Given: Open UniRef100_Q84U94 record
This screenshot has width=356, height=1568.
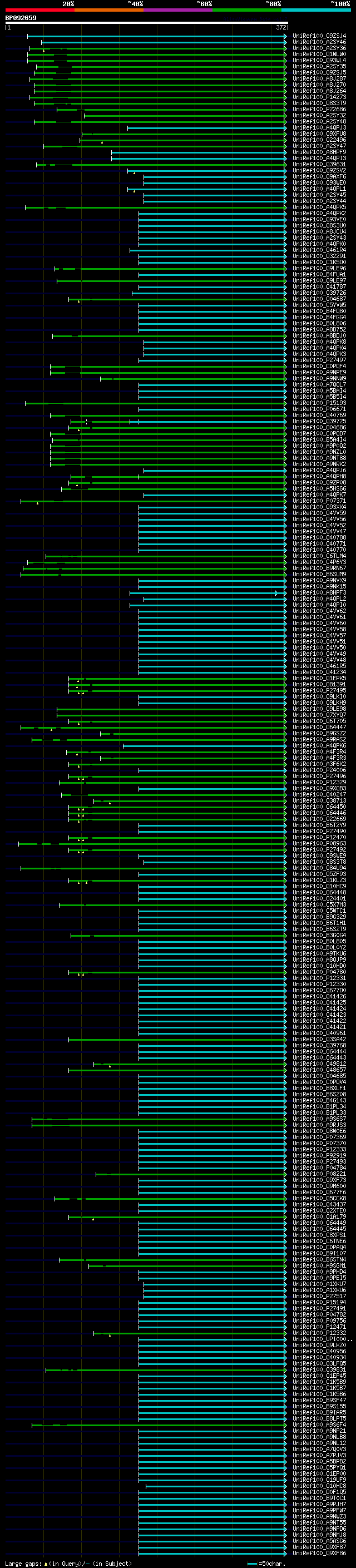Looking at the screenshot, I should point(319,868).
